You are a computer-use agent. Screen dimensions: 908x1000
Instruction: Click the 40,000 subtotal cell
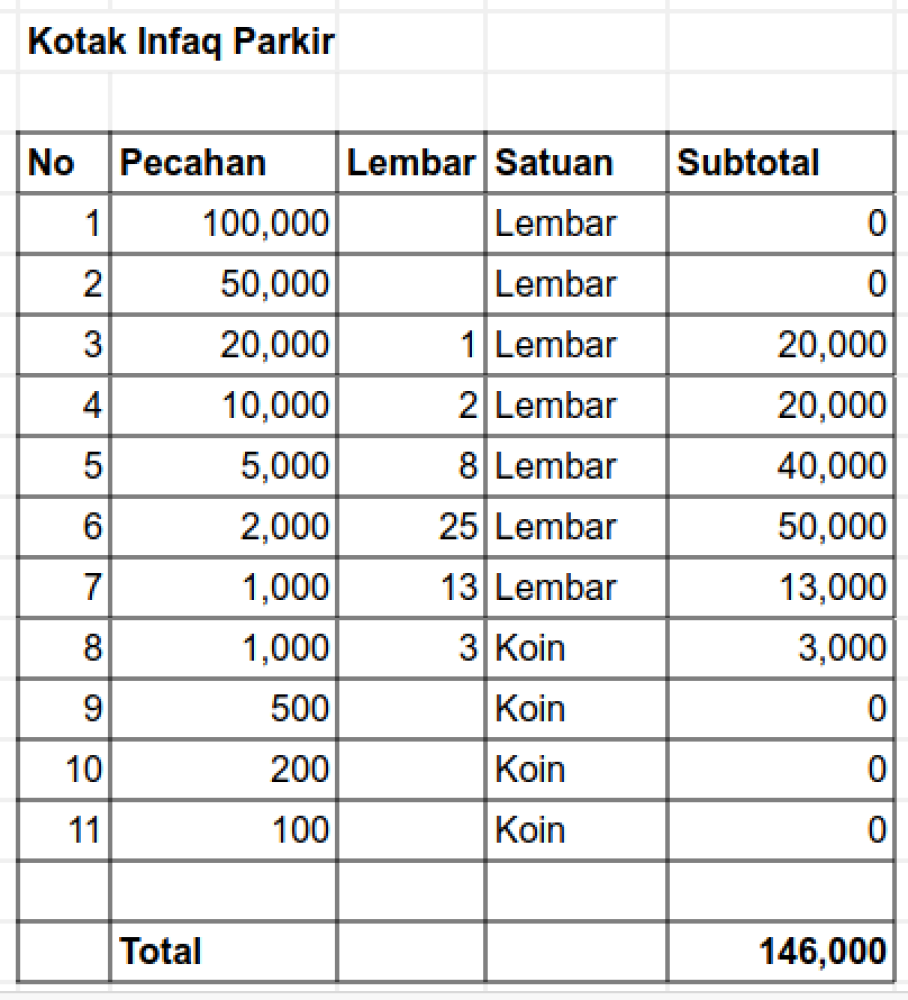point(781,467)
